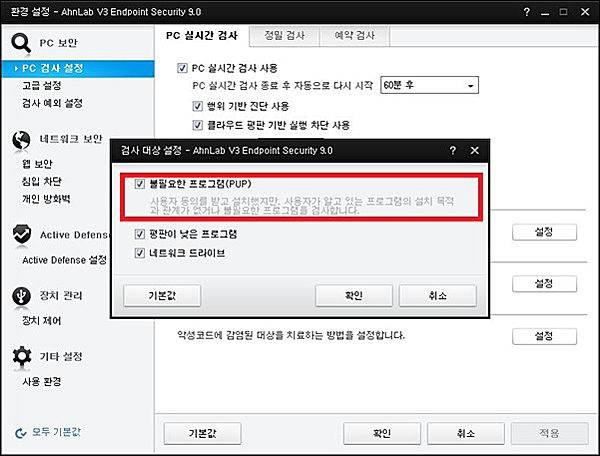Screen dimensions: 600x456
Task: Click the PC 보안 magnifier icon
Action: (21, 43)
